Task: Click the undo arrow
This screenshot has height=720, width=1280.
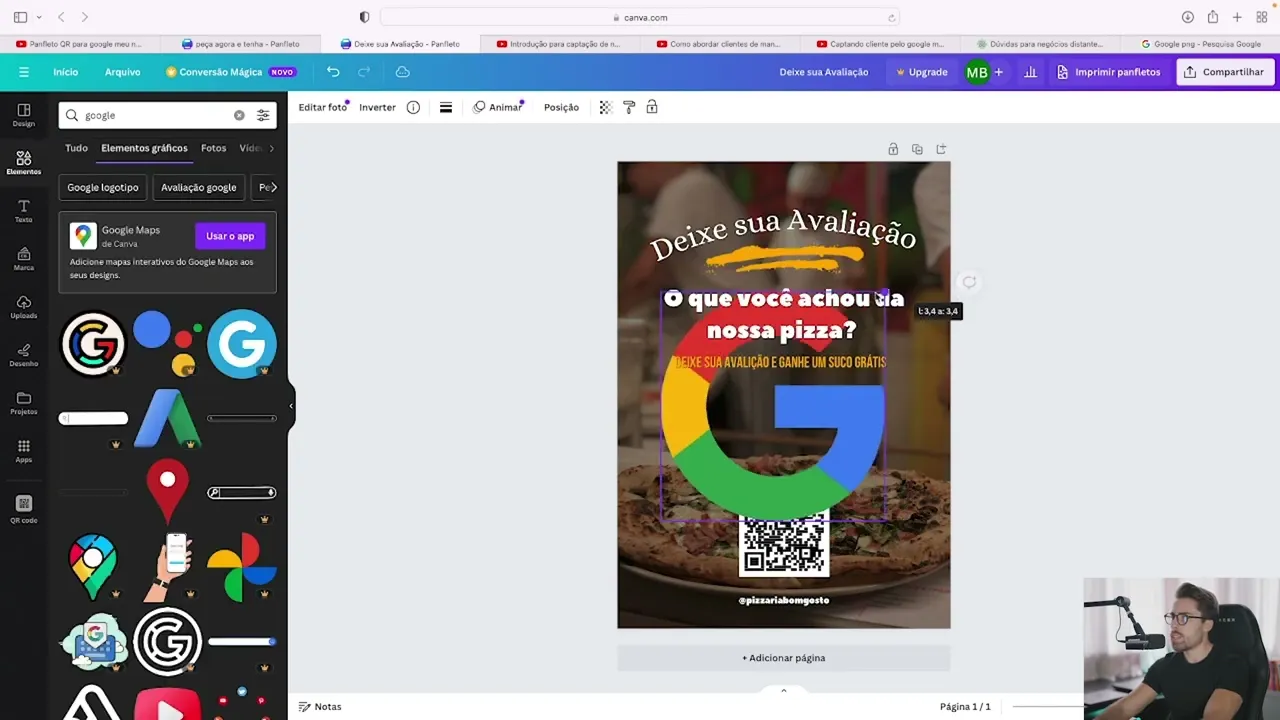Action: pos(333,72)
